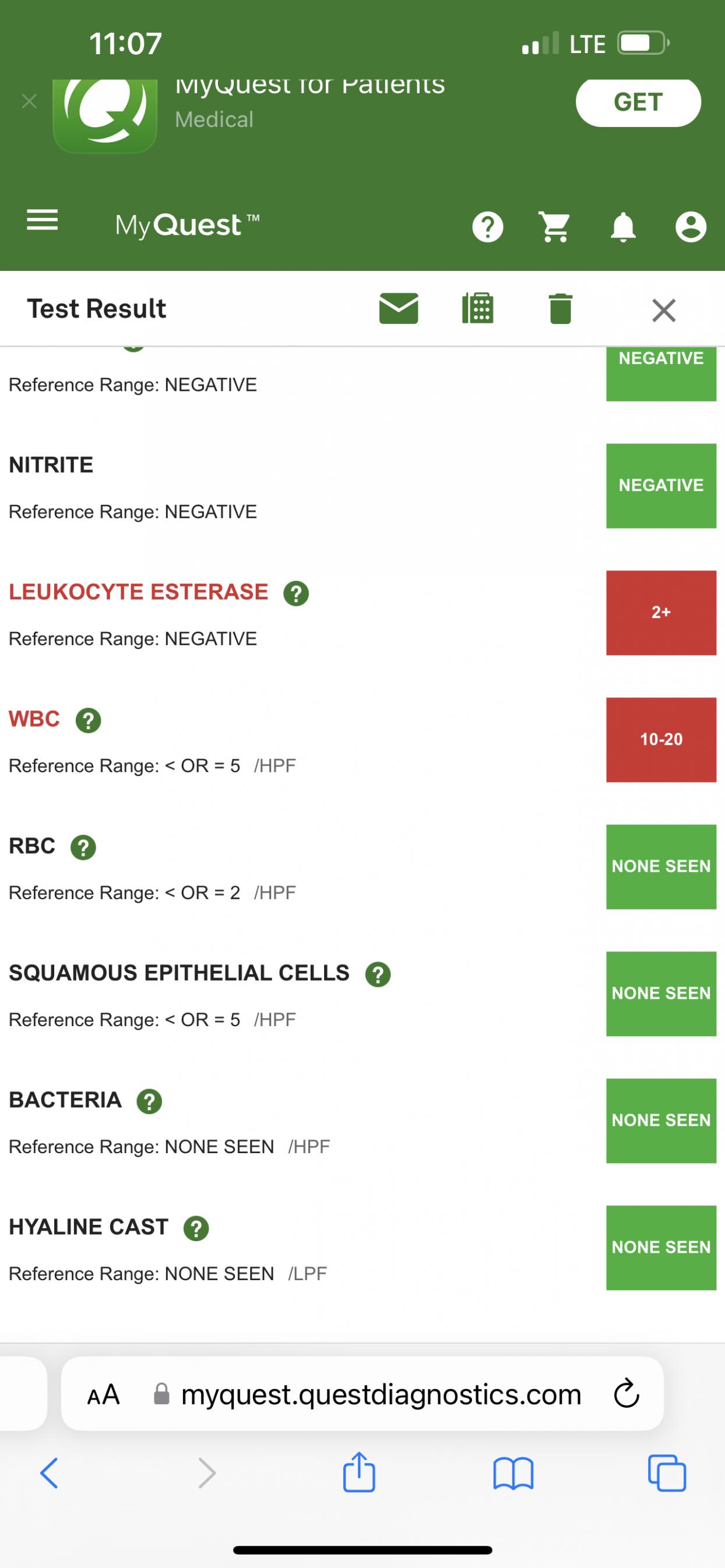725x1568 pixels.
Task: Reload the page in Safari
Action: click(627, 1394)
